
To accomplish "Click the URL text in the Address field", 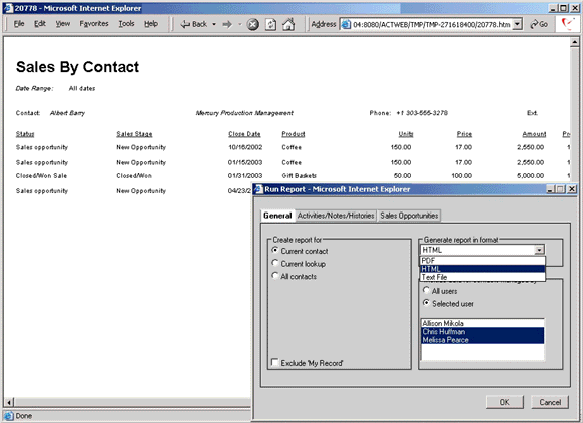I will tap(431, 25).
